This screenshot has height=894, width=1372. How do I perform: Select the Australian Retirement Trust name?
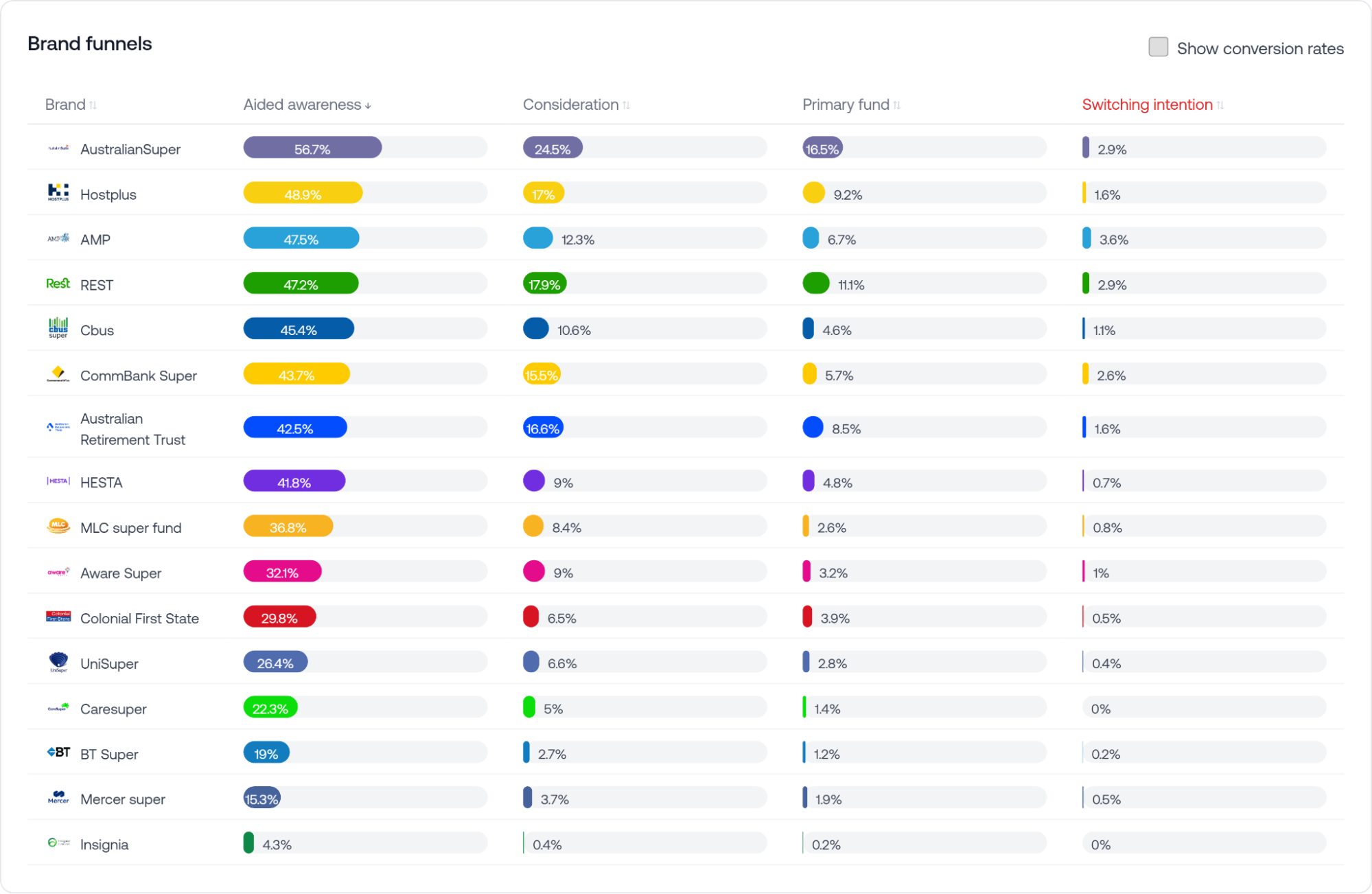(x=132, y=428)
